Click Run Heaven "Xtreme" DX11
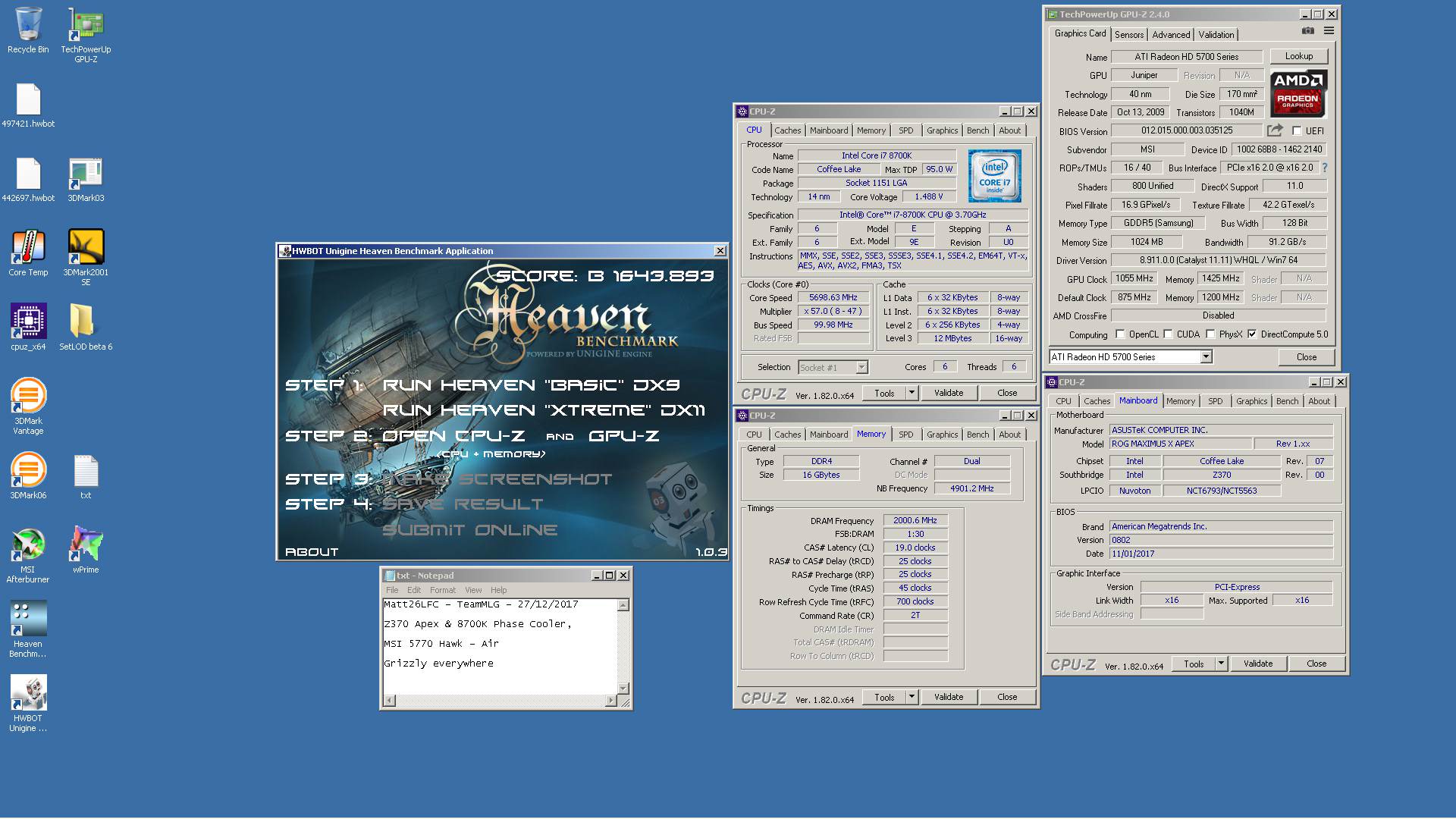 tap(544, 410)
